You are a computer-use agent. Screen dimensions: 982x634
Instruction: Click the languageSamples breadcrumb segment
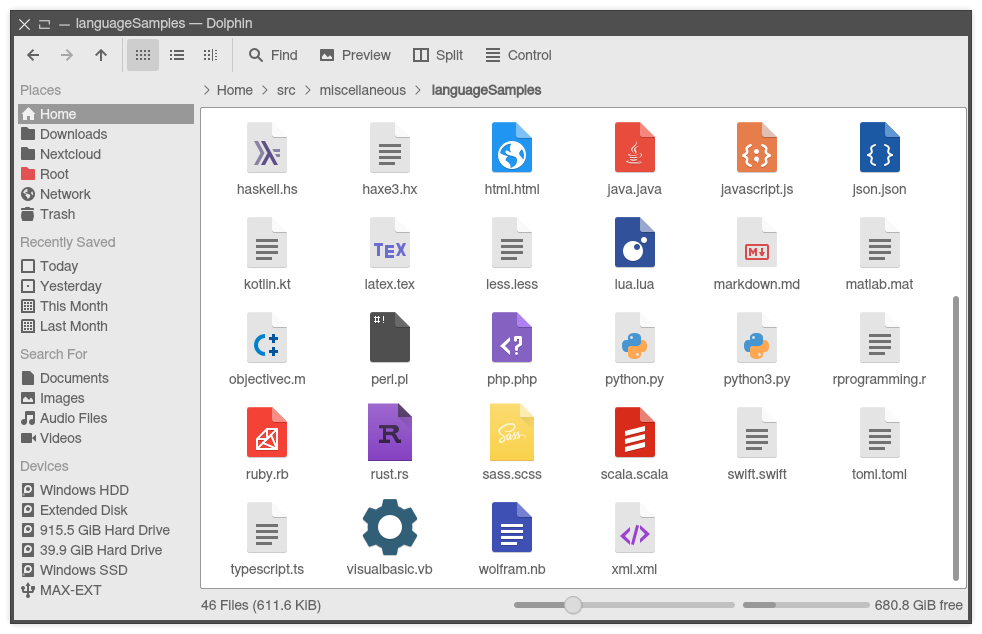[486, 90]
